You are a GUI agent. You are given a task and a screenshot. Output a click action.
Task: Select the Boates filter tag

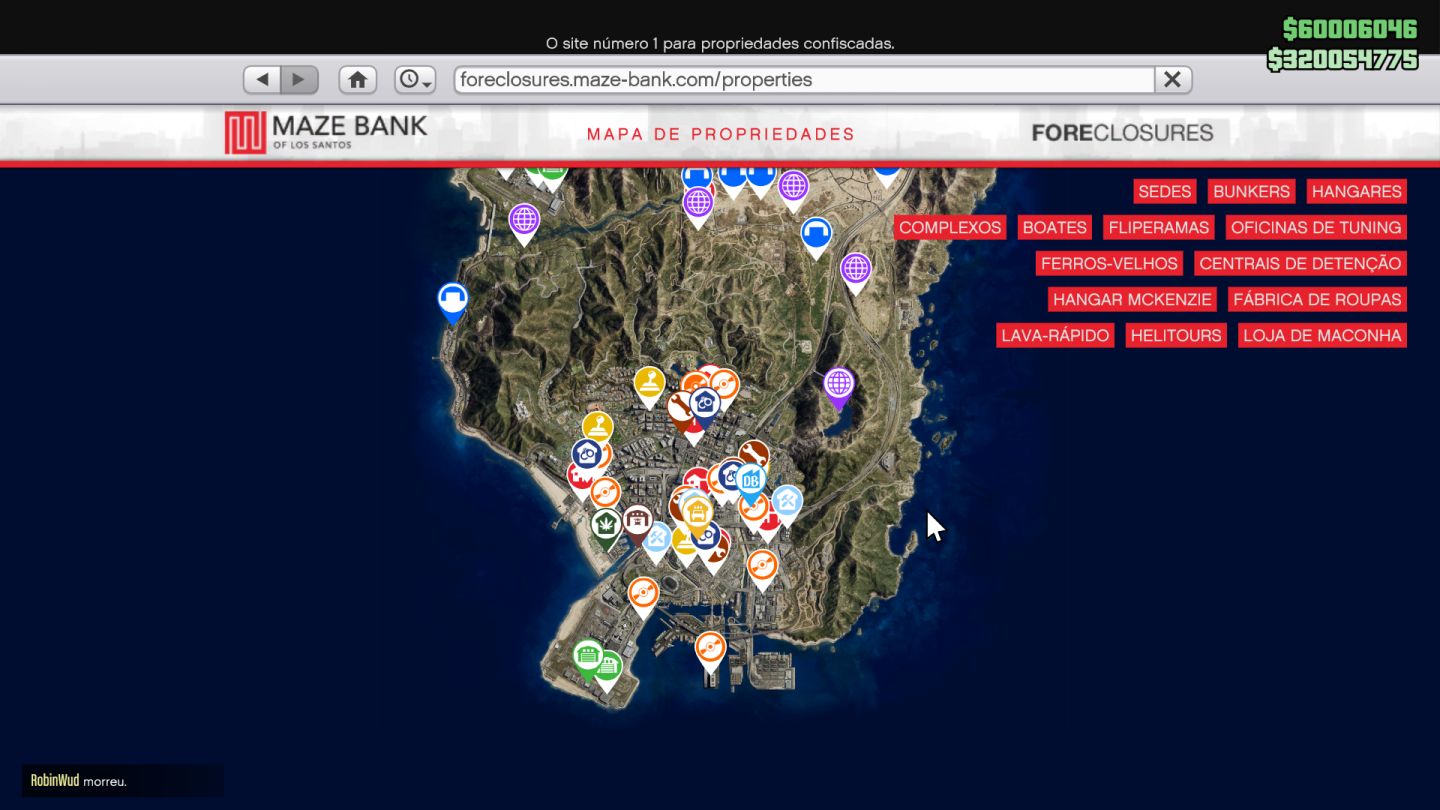click(1055, 227)
